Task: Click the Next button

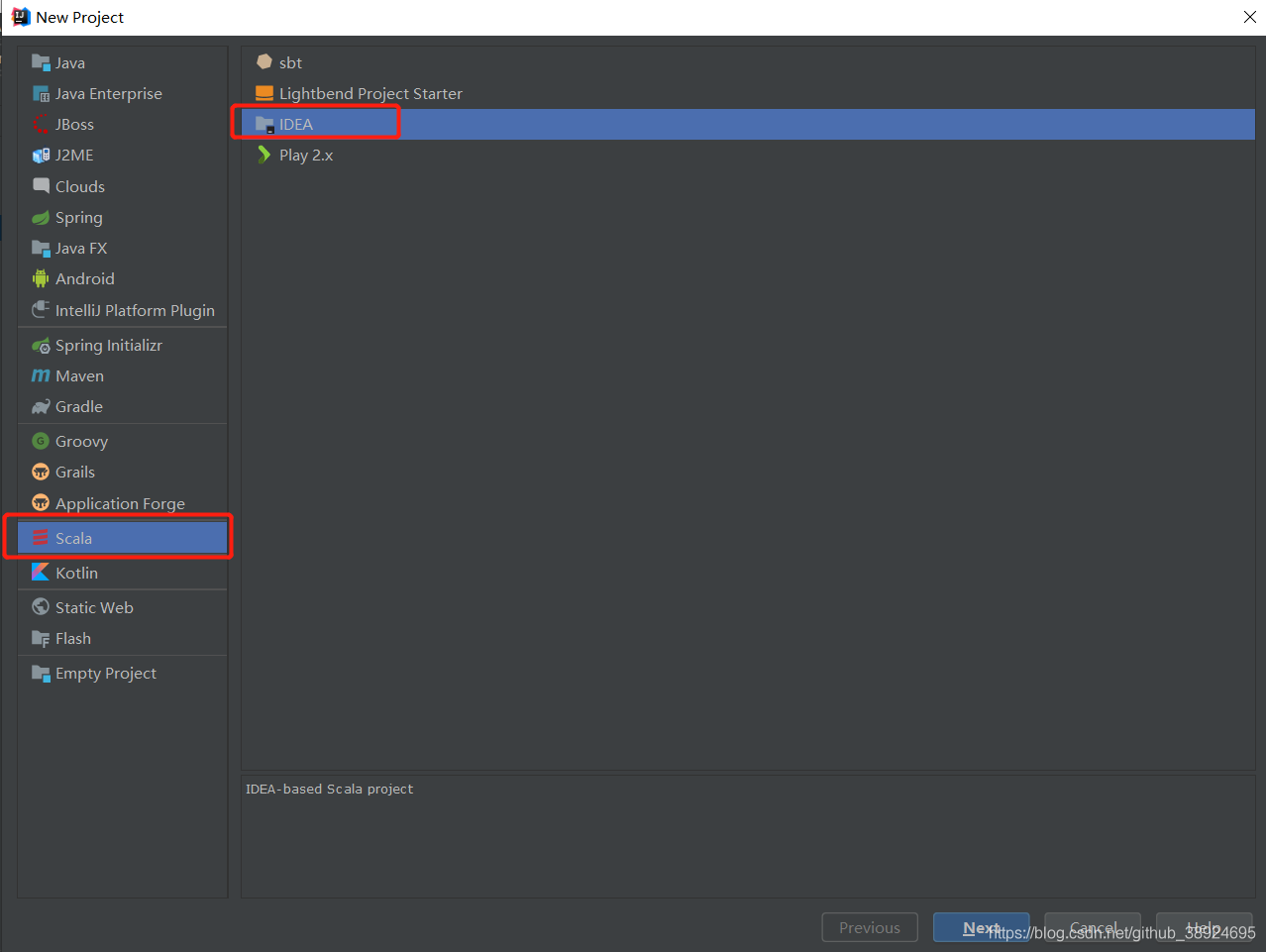Action: (x=981, y=927)
